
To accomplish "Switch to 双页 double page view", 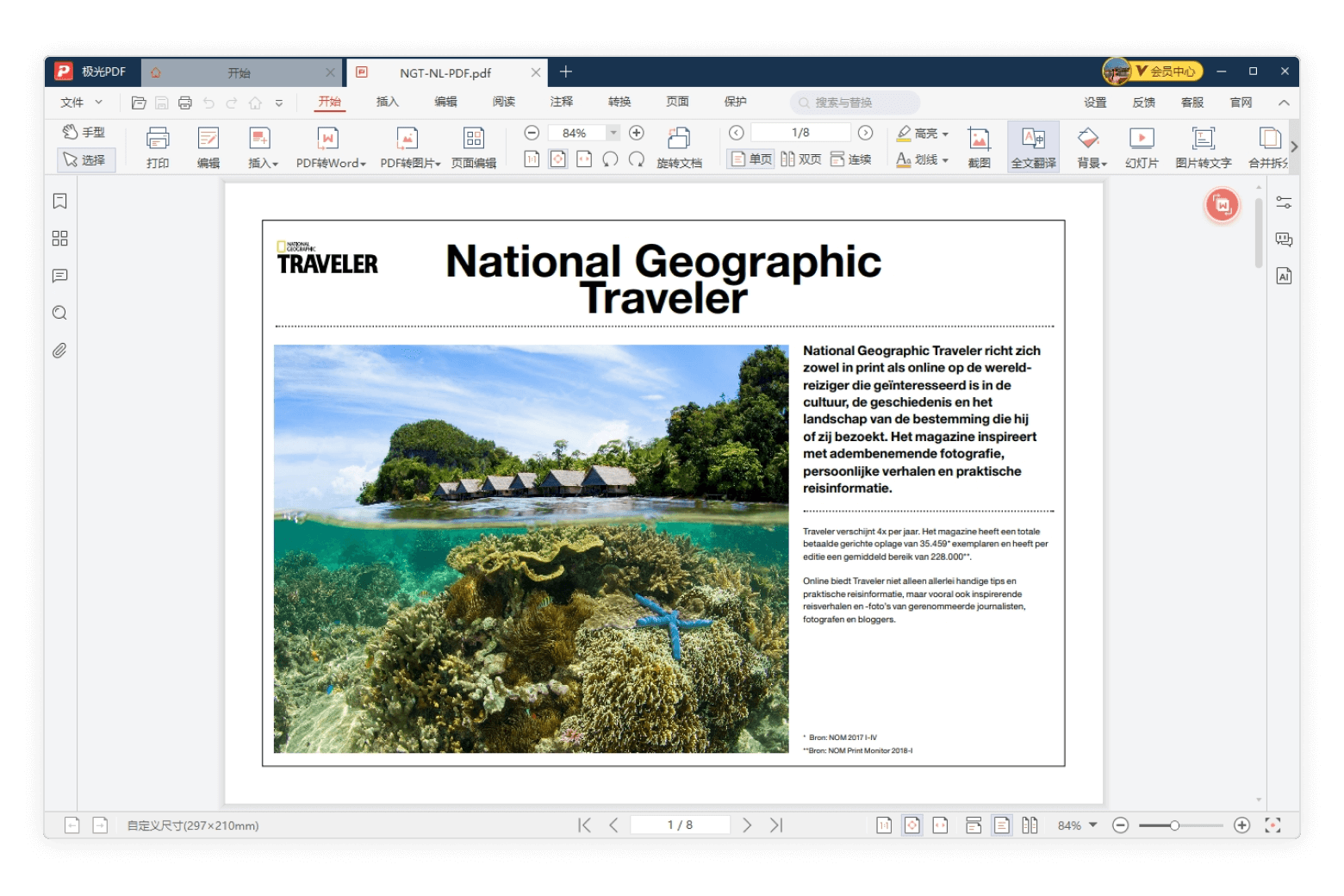I will pyautogui.click(x=800, y=159).
